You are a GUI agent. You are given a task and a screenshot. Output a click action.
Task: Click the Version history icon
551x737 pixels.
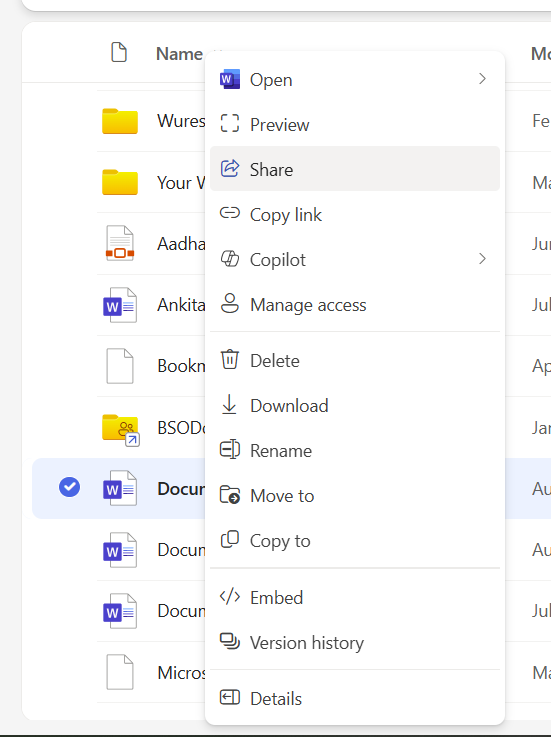[x=230, y=642]
